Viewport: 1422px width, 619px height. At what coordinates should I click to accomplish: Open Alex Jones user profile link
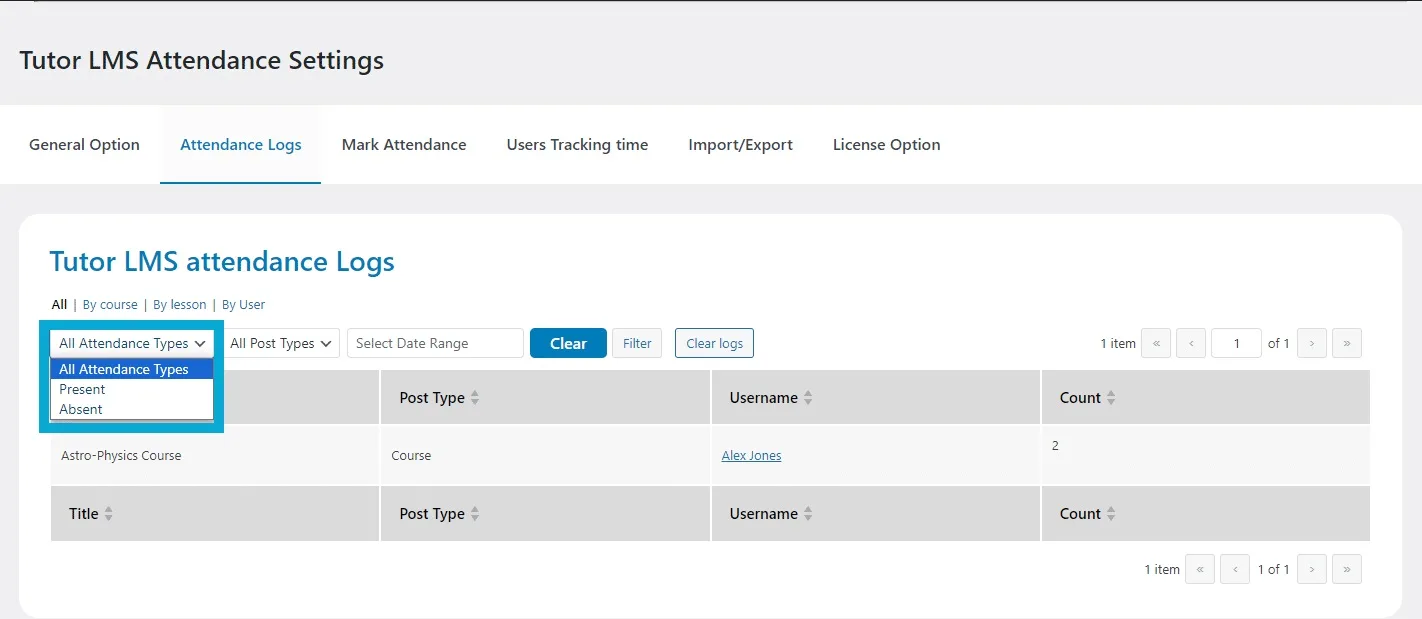point(751,455)
